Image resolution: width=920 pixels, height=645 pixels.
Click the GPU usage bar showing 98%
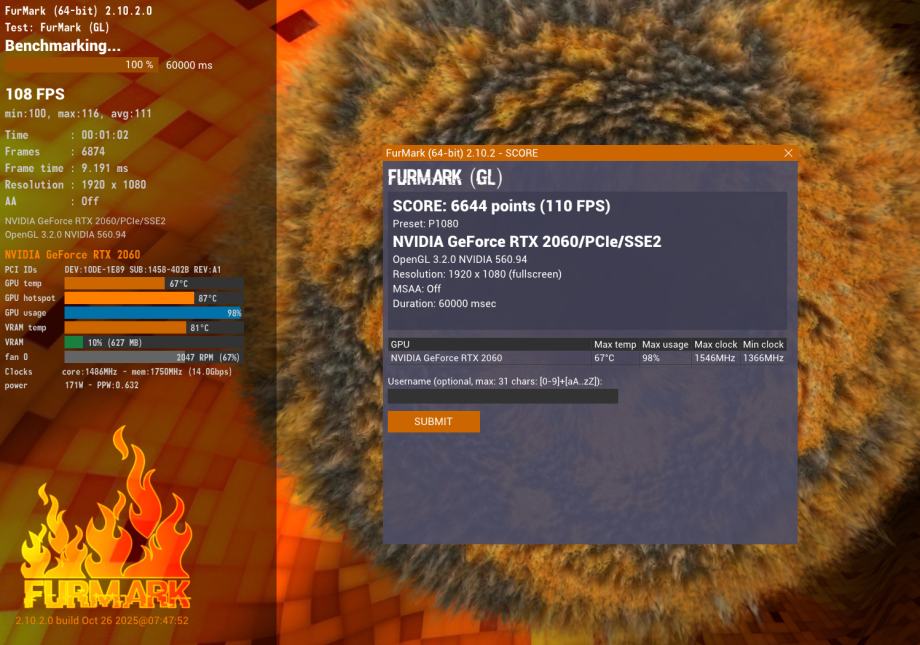click(154, 313)
